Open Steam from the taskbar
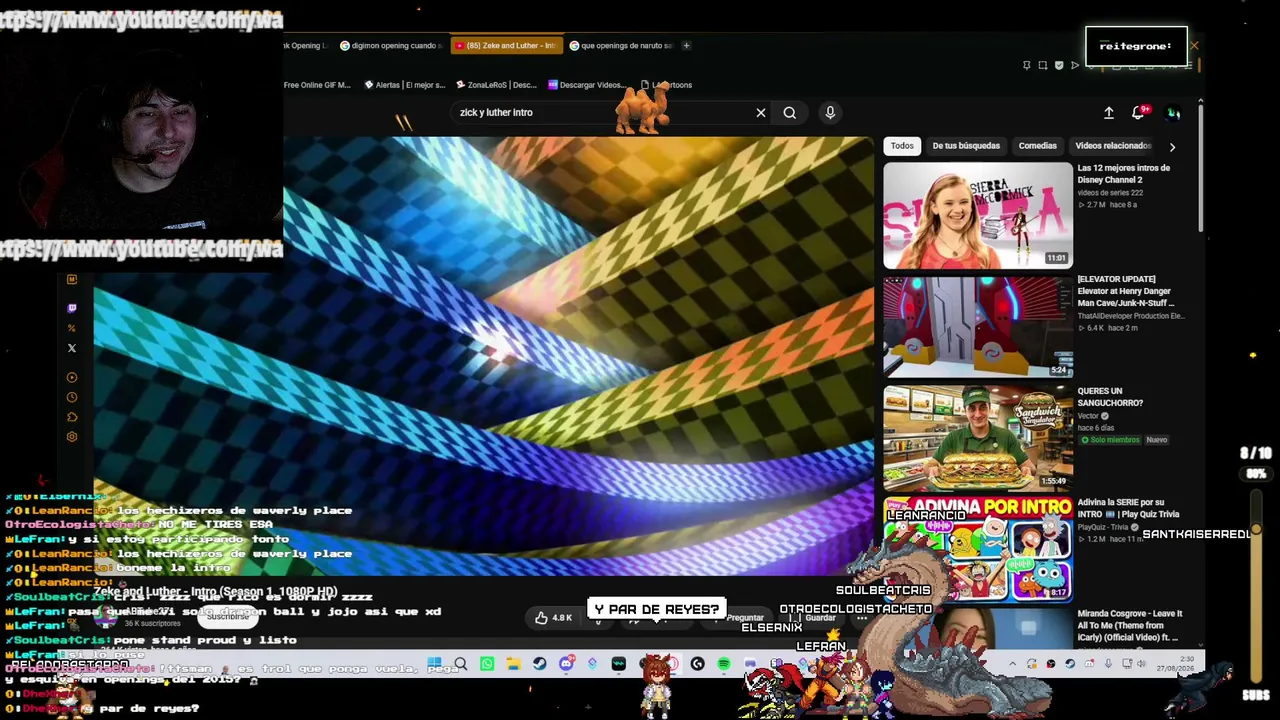 [x=540, y=664]
